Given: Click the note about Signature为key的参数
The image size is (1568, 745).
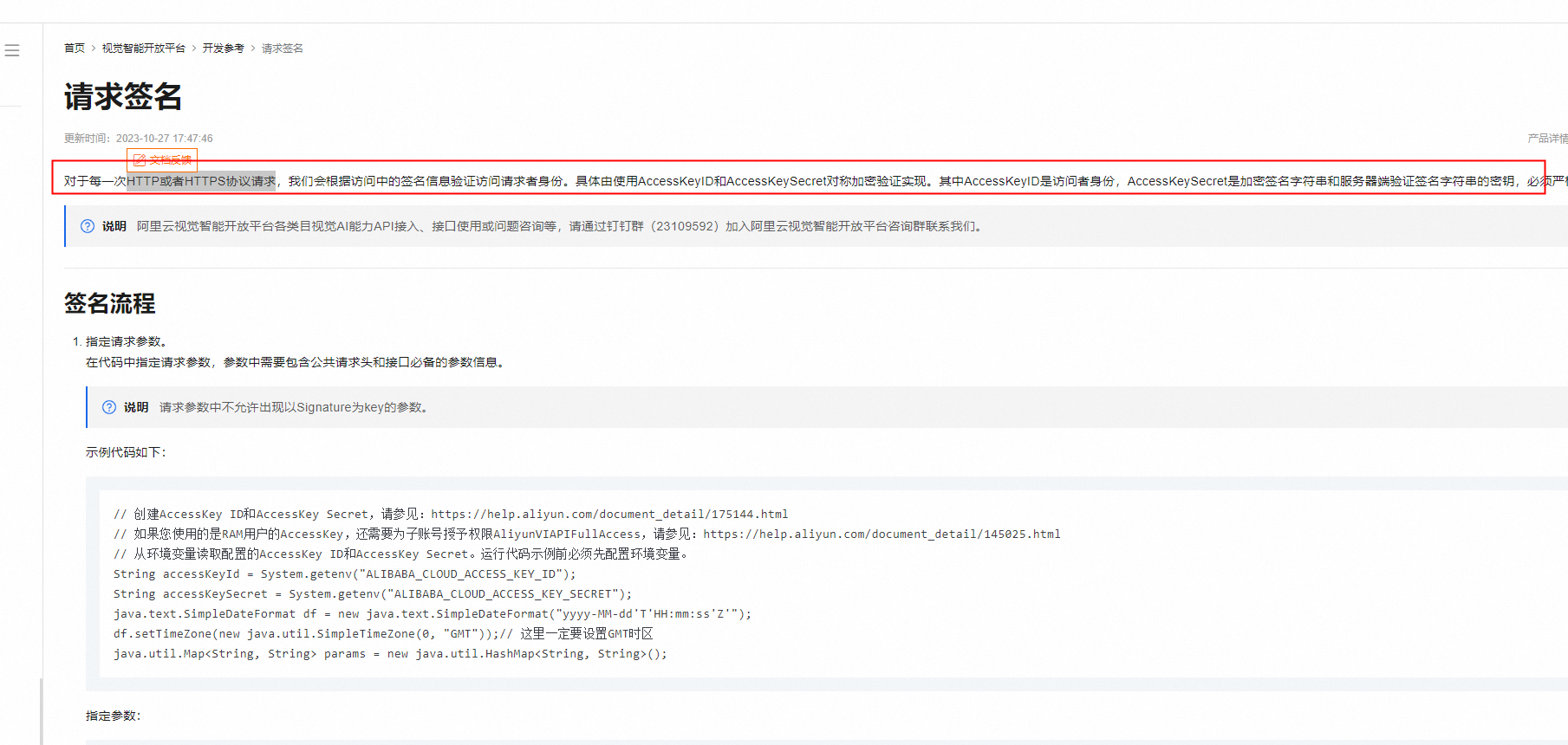Looking at the screenshot, I should [x=295, y=407].
